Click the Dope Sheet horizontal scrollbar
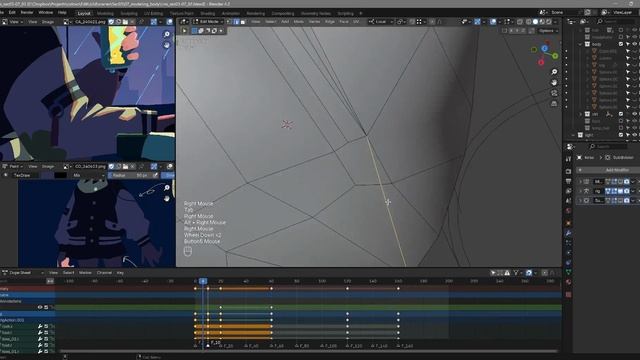Viewport: 640px width, 360px height. (x=309, y=351)
